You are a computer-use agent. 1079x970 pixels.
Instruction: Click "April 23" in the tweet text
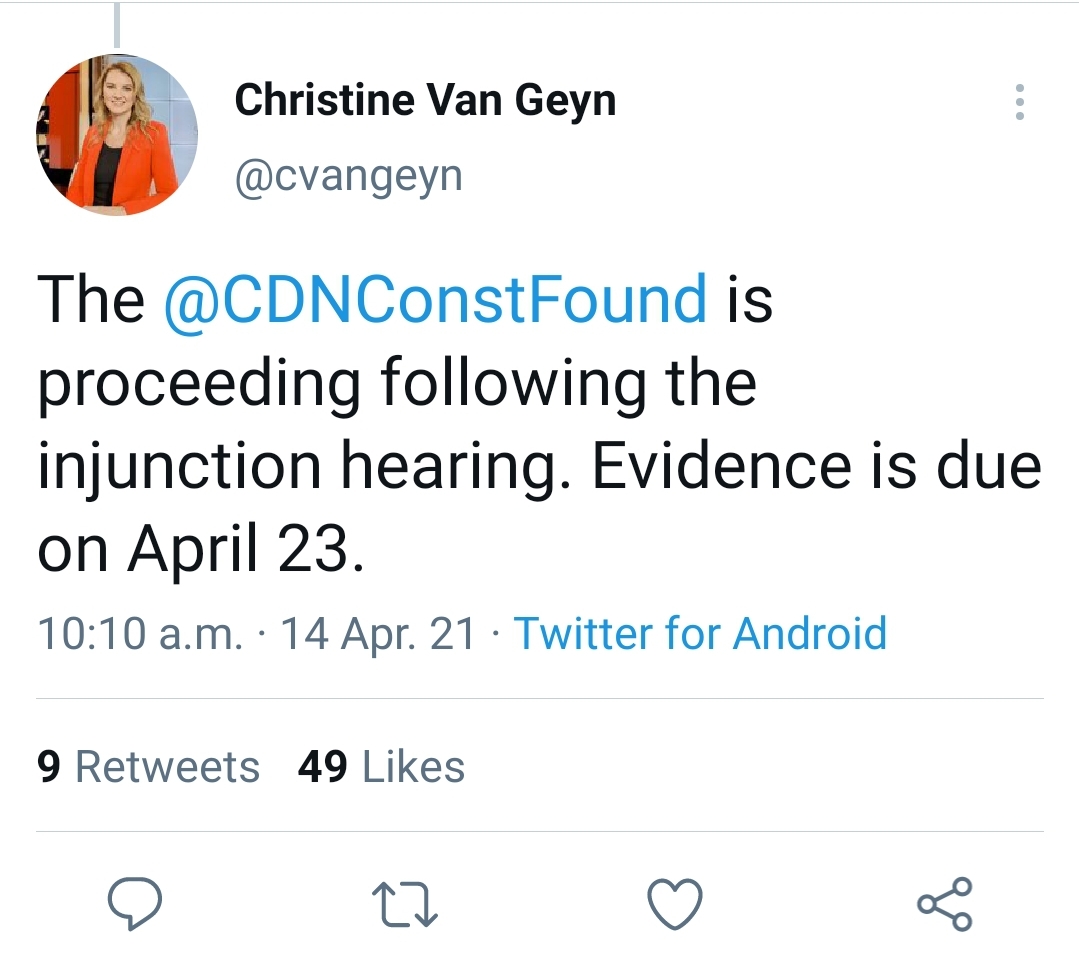click(239, 550)
